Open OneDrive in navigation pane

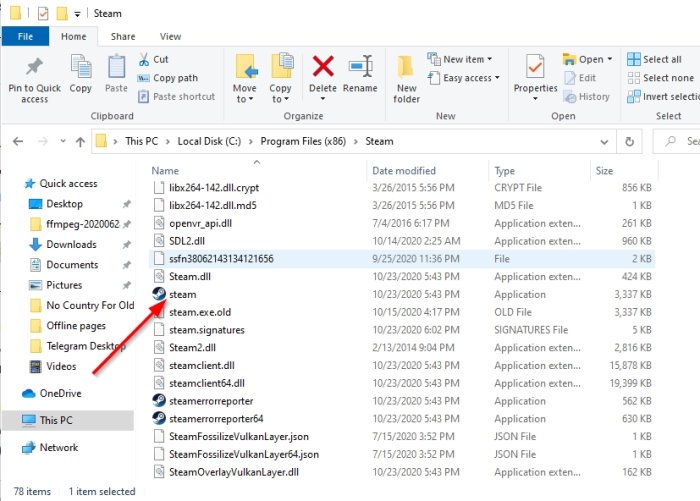click(52, 393)
